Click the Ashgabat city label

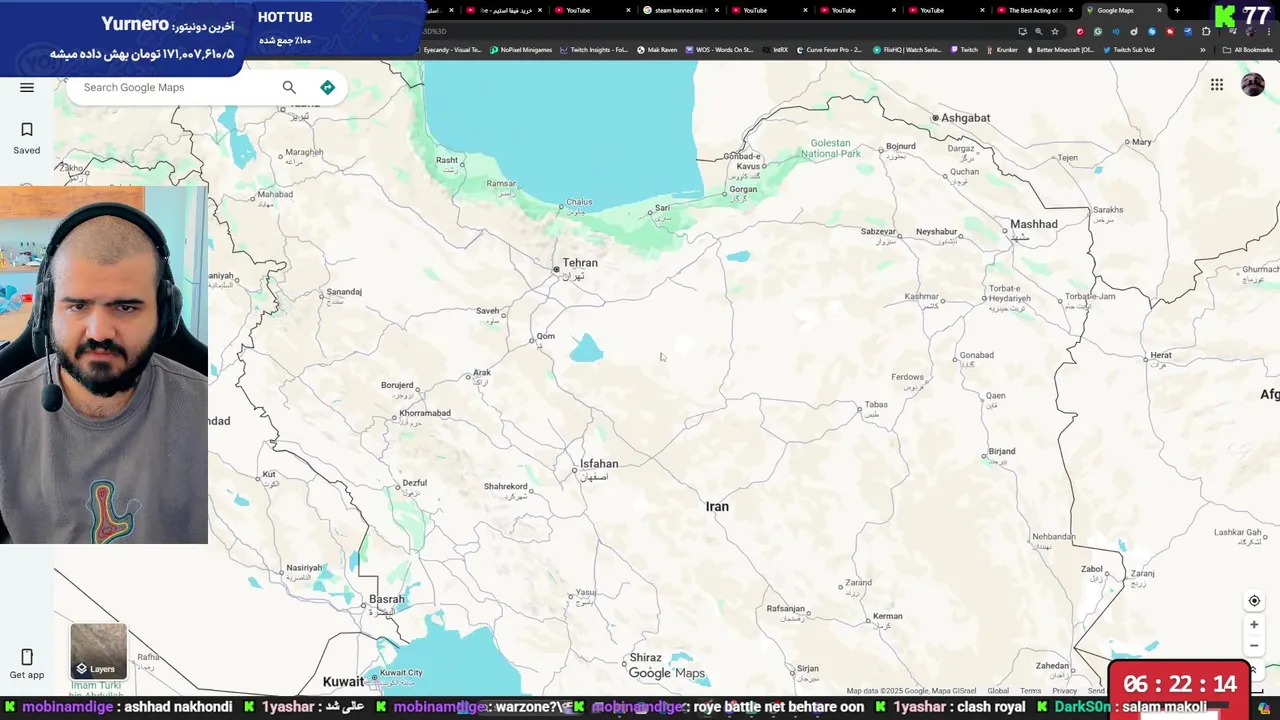pyautogui.click(x=965, y=118)
